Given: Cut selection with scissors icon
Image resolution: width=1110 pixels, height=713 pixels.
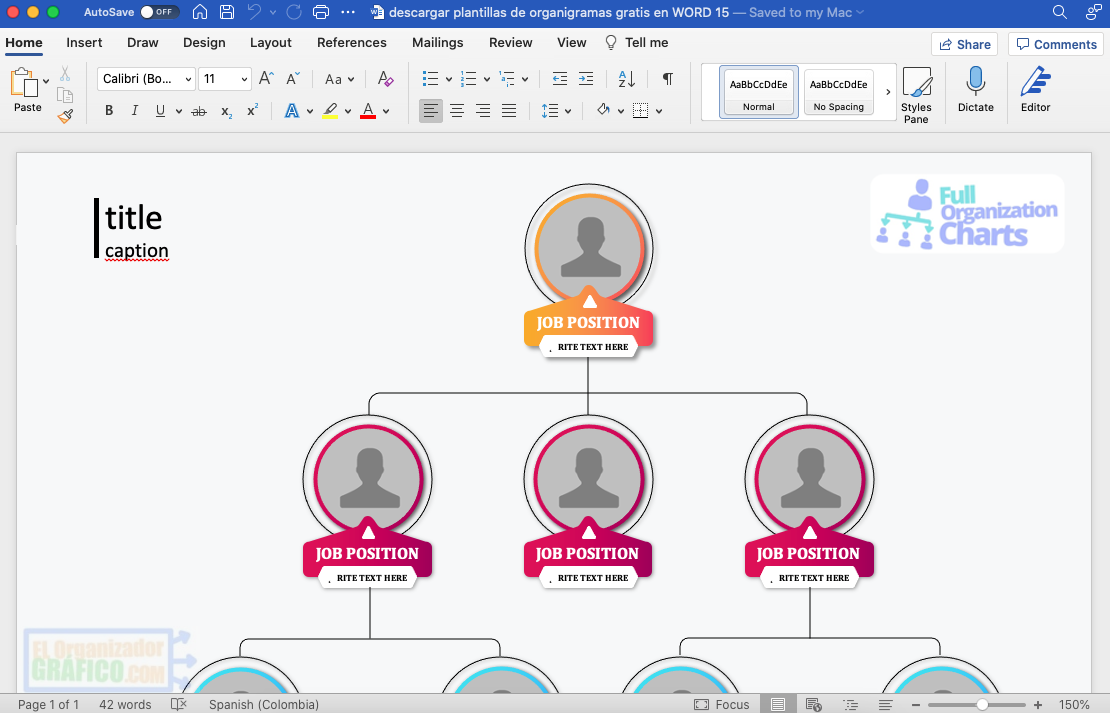Looking at the screenshot, I should pyautogui.click(x=65, y=74).
